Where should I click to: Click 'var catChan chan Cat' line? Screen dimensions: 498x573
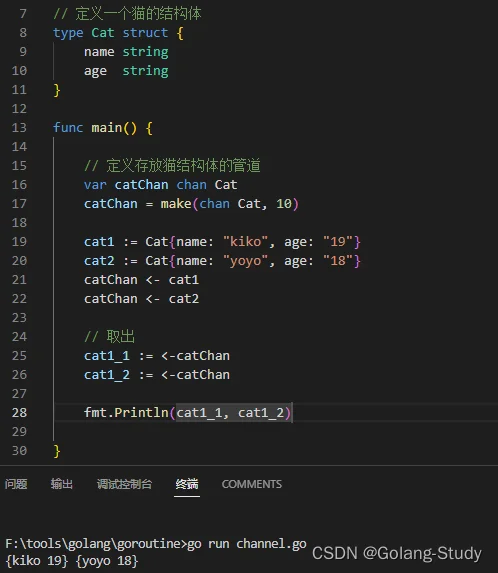(x=161, y=185)
